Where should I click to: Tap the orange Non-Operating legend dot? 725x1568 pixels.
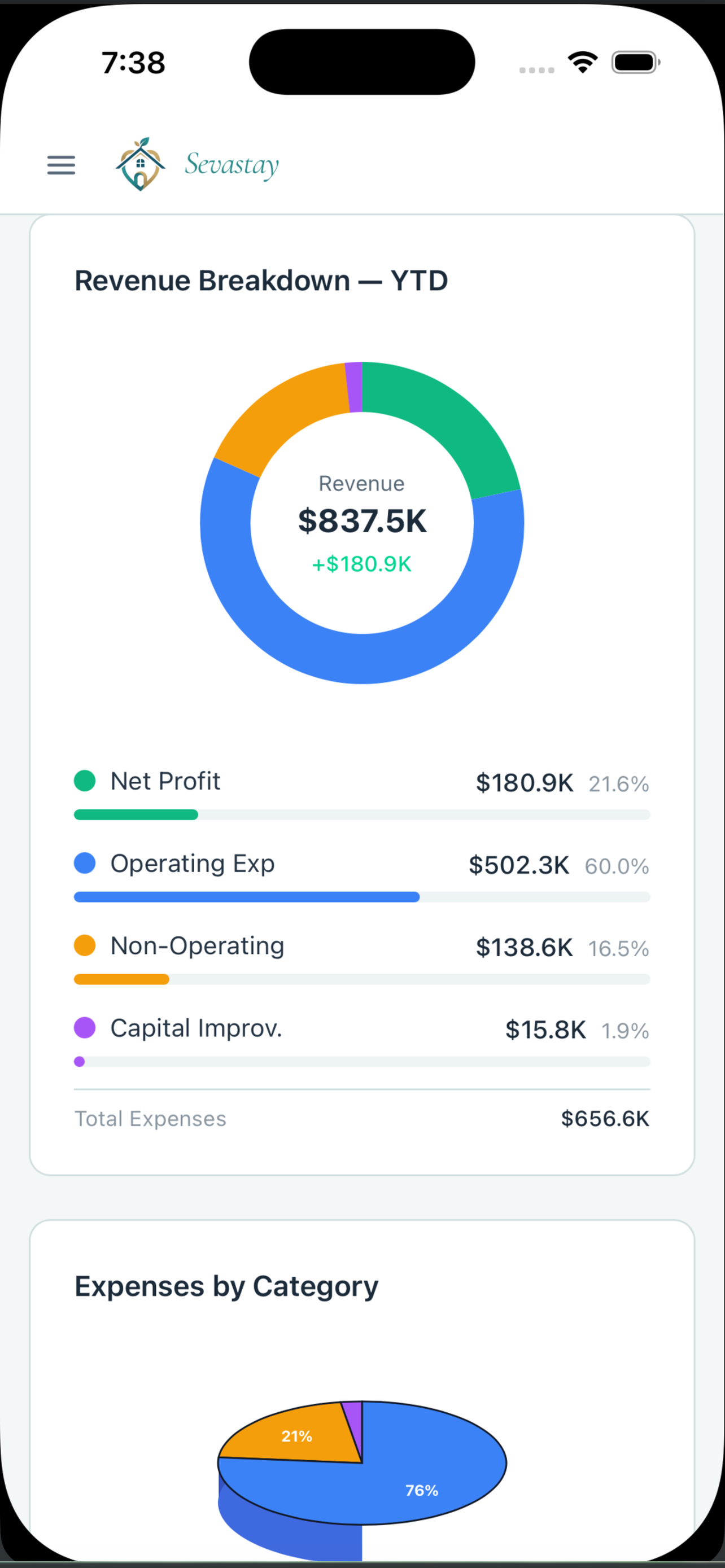pos(85,945)
